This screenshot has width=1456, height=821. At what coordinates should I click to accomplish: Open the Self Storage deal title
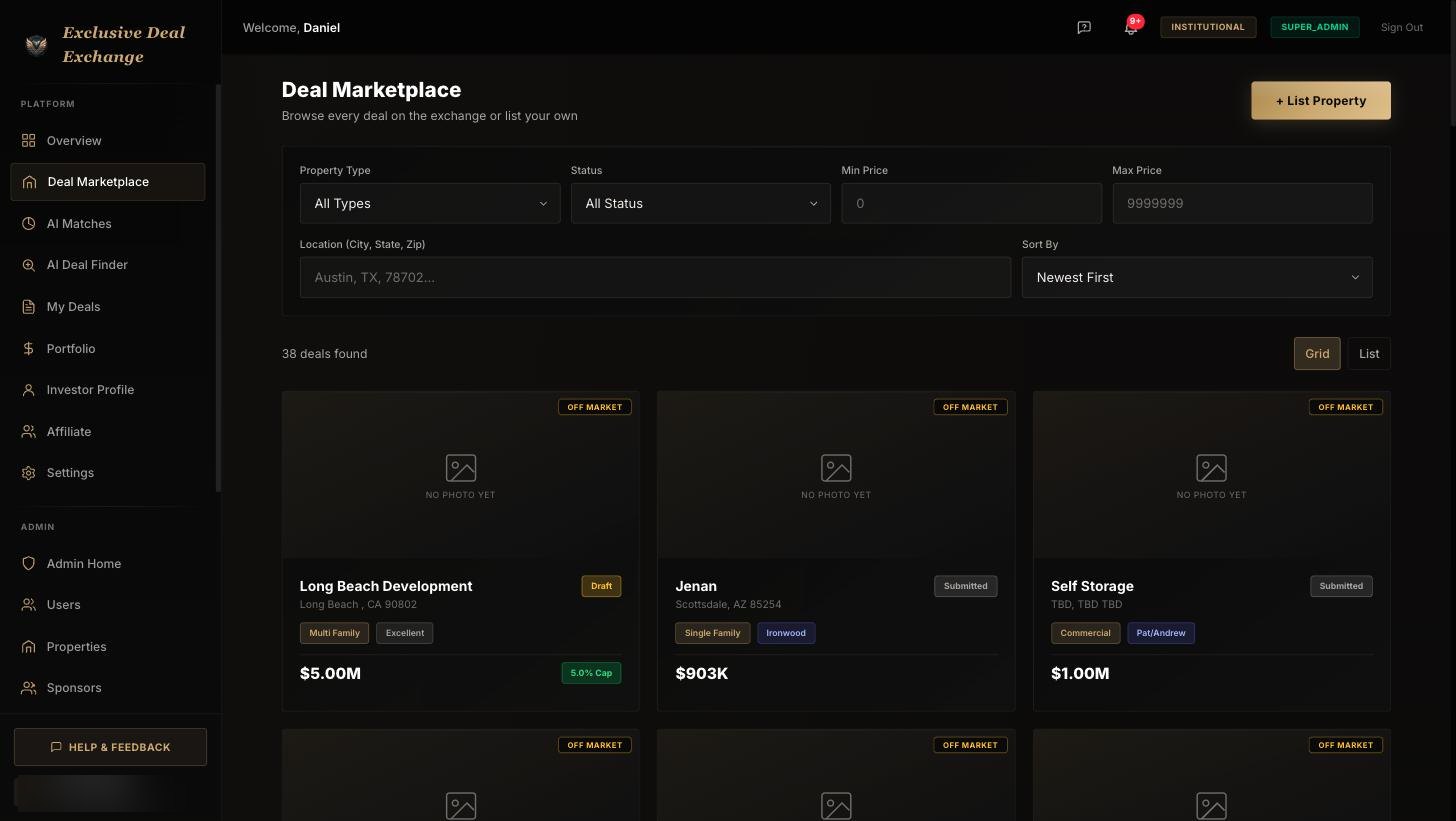click(1092, 586)
